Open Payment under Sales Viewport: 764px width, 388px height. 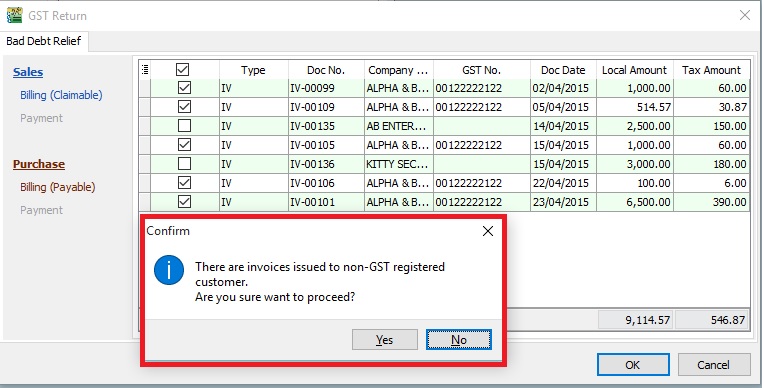coord(41,118)
